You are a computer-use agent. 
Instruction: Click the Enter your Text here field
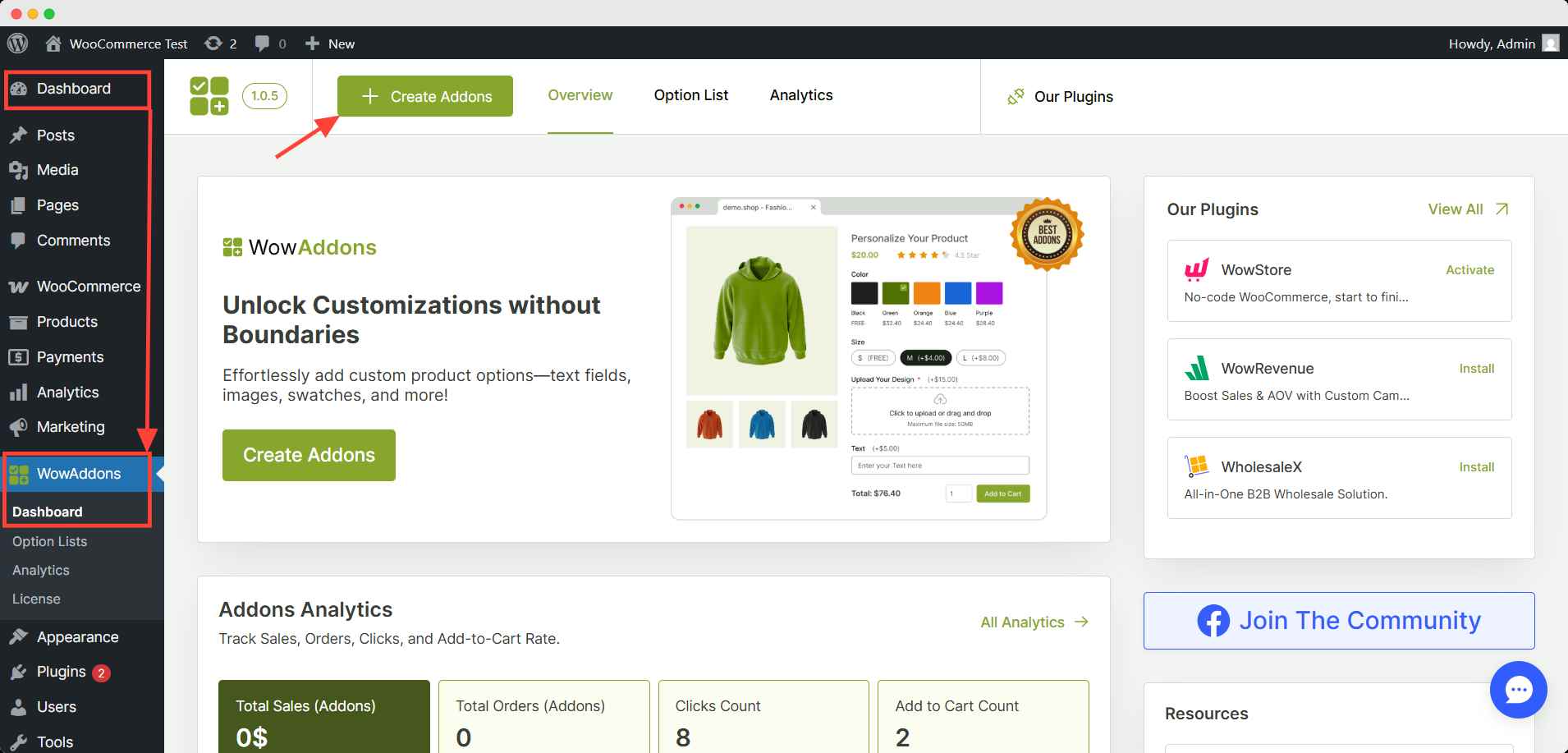tap(940, 466)
